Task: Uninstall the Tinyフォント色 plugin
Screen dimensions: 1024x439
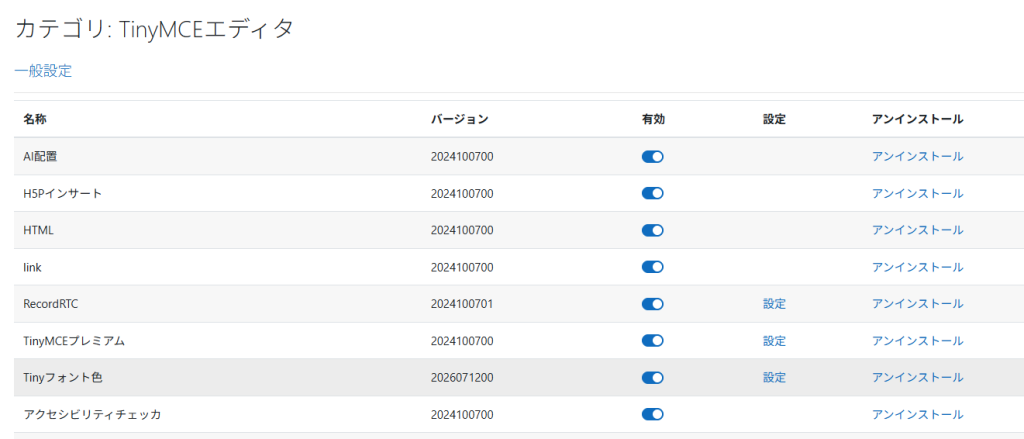Action: (918, 378)
